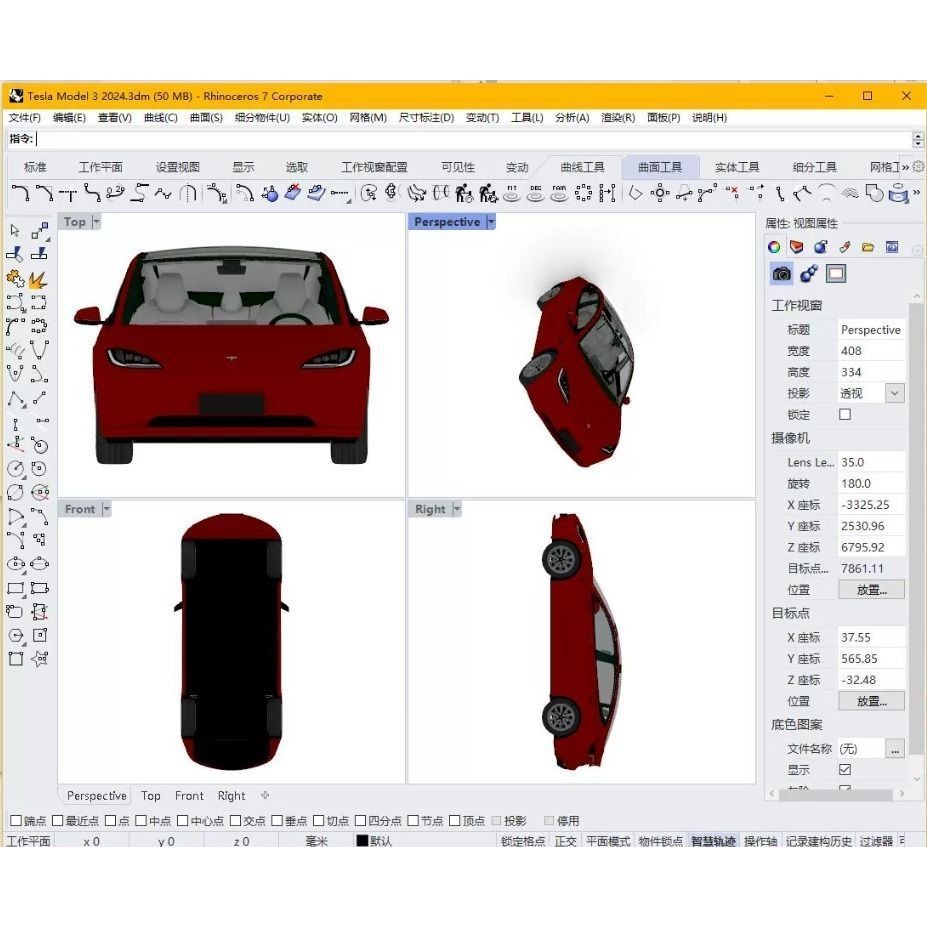Click the Rebuild curve FIT icon
The image size is (927, 927).
tap(512, 193)
